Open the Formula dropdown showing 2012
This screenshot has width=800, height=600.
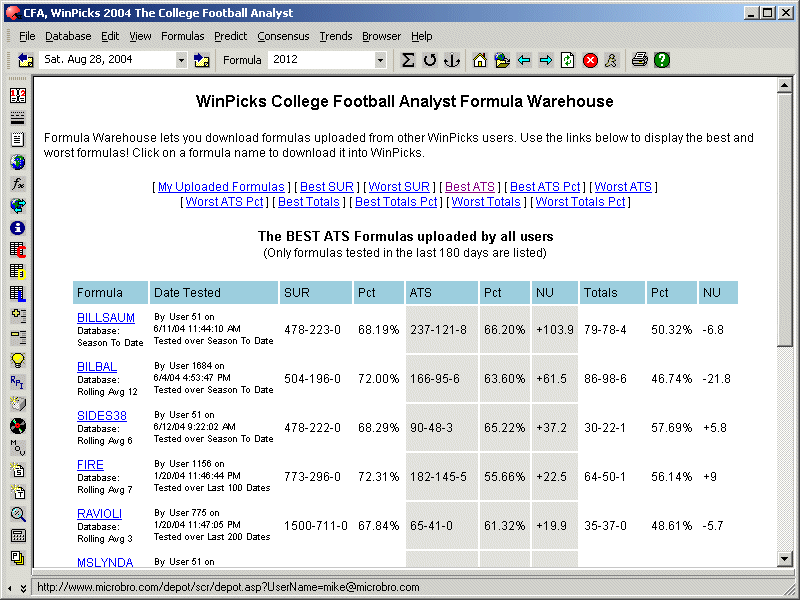(380, 60)
